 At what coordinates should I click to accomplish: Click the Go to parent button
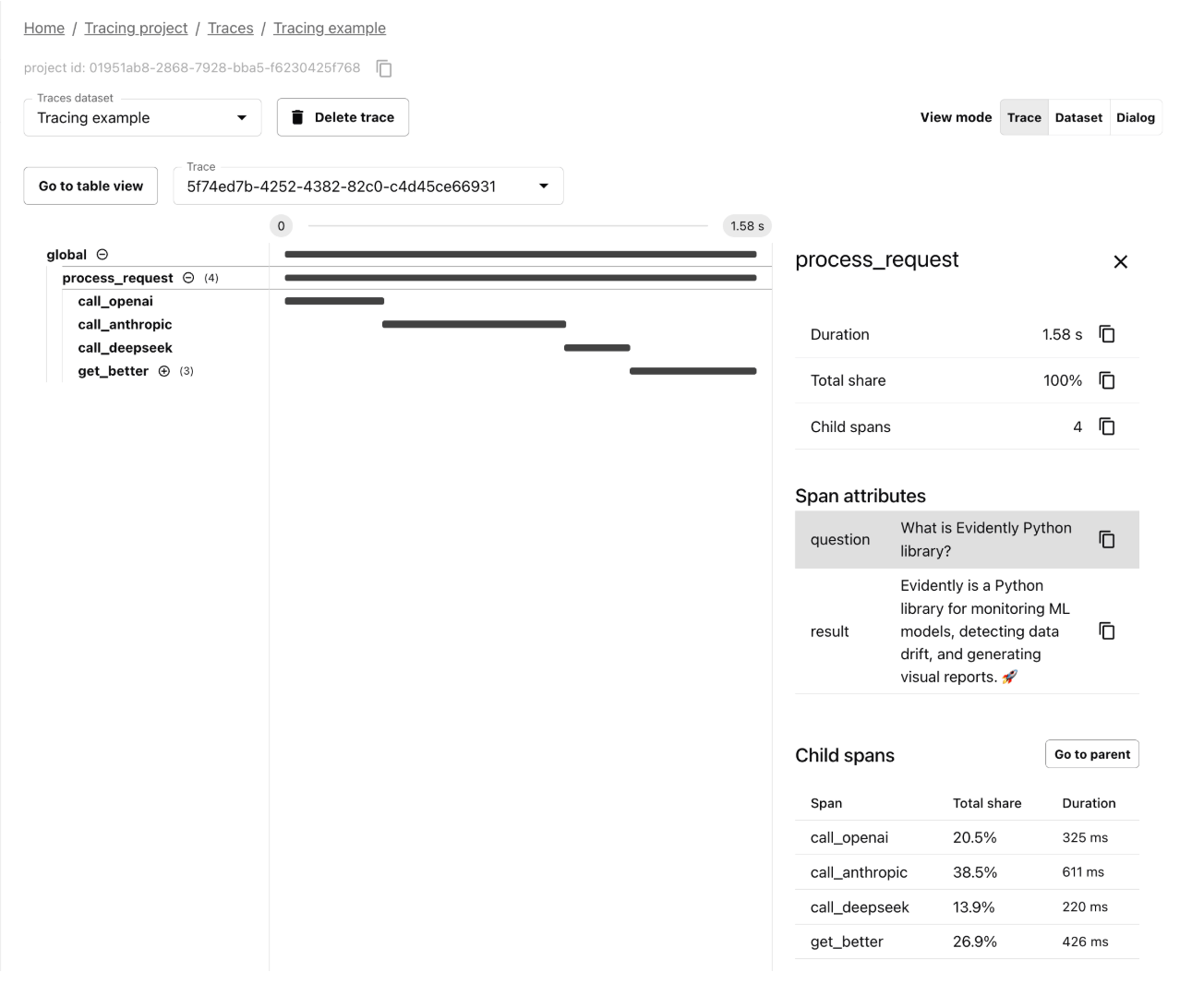(x=1091, y=754)
